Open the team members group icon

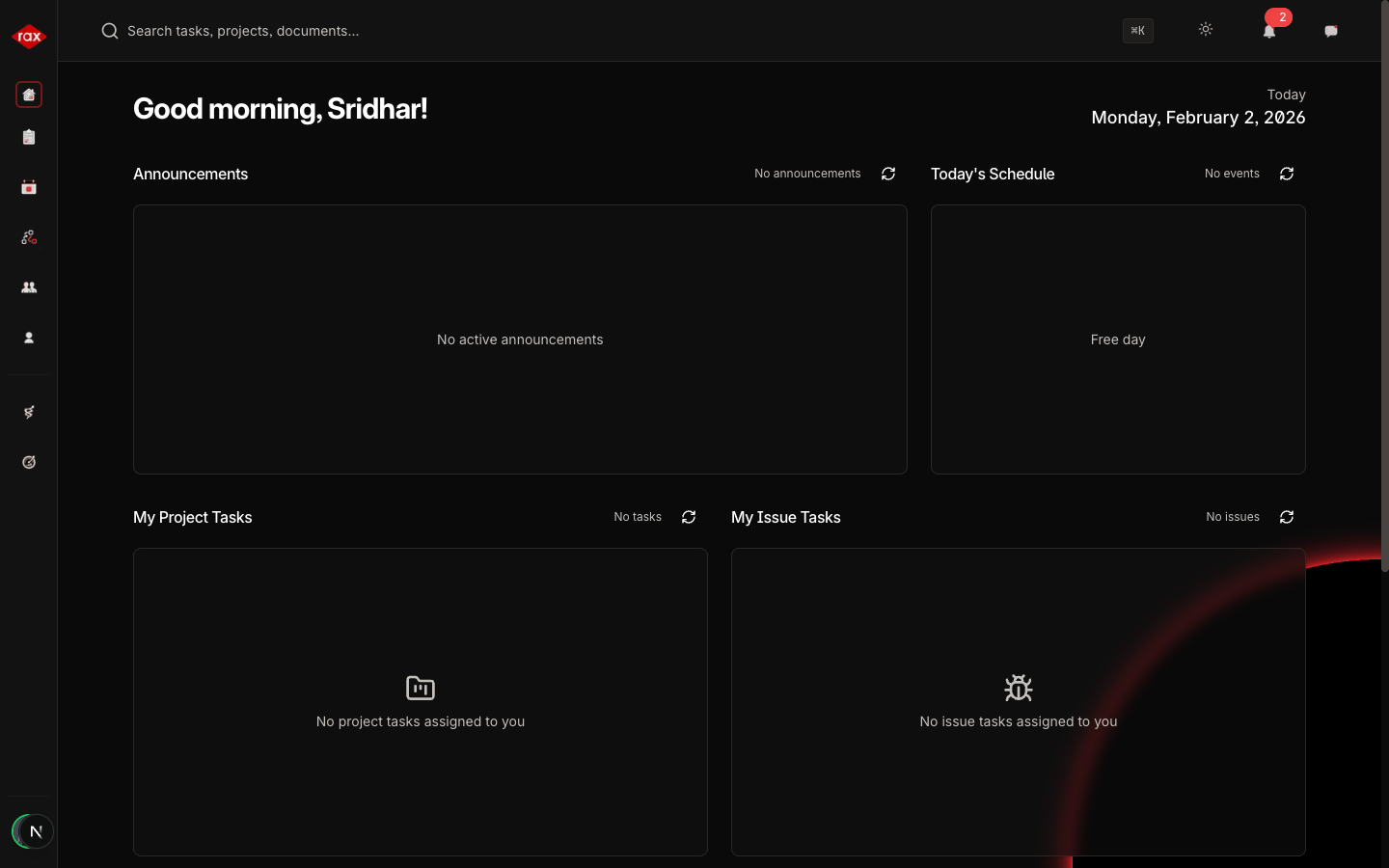29,287
